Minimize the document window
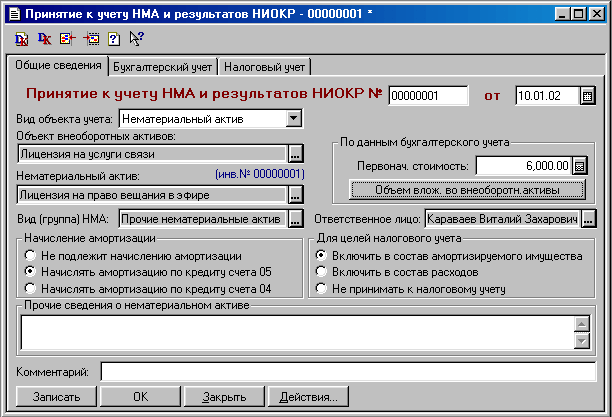The height and width of the screenshot is (417, 612). click(562, 14)
